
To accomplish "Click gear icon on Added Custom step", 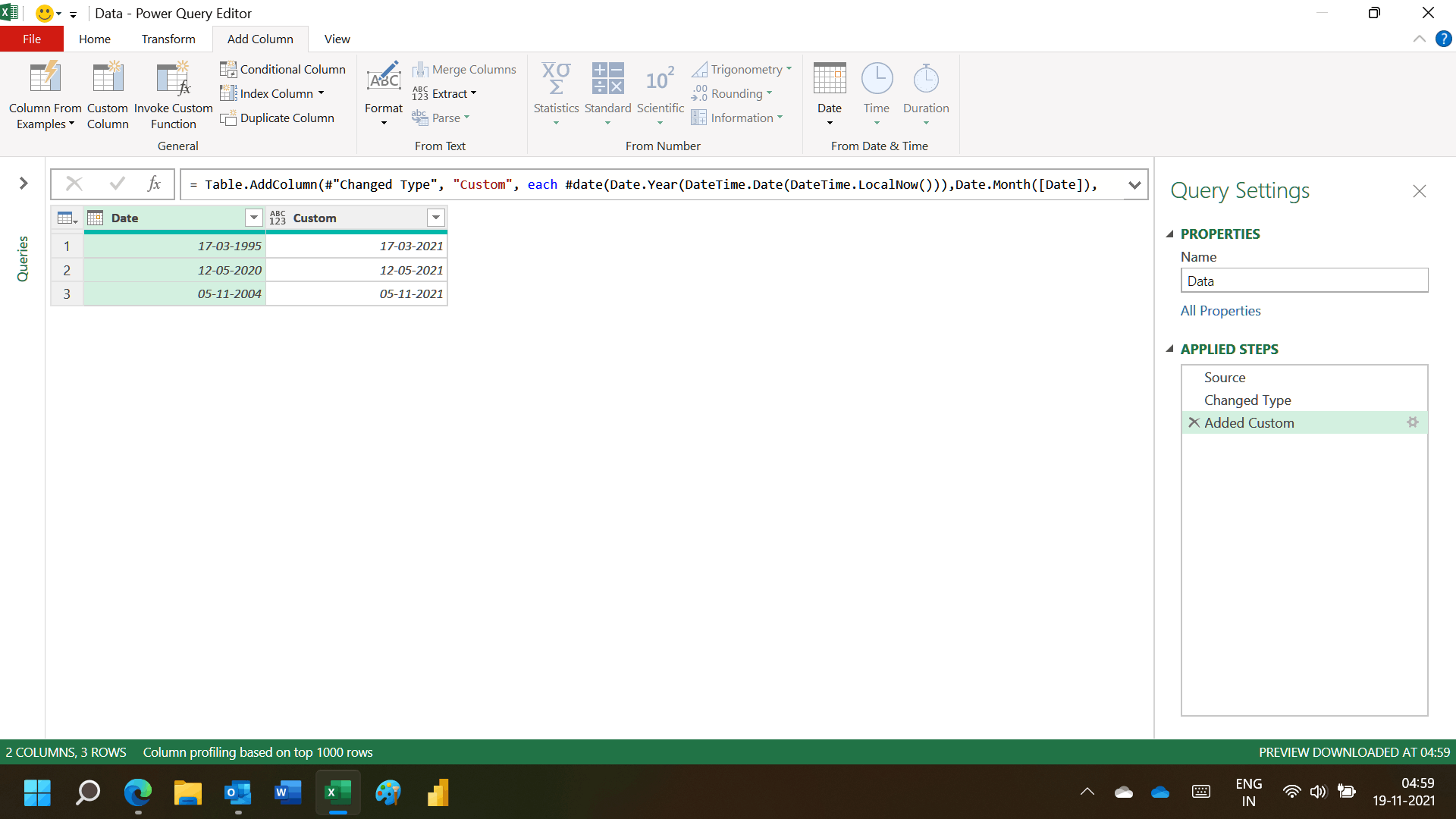I will coord(1412,422).
